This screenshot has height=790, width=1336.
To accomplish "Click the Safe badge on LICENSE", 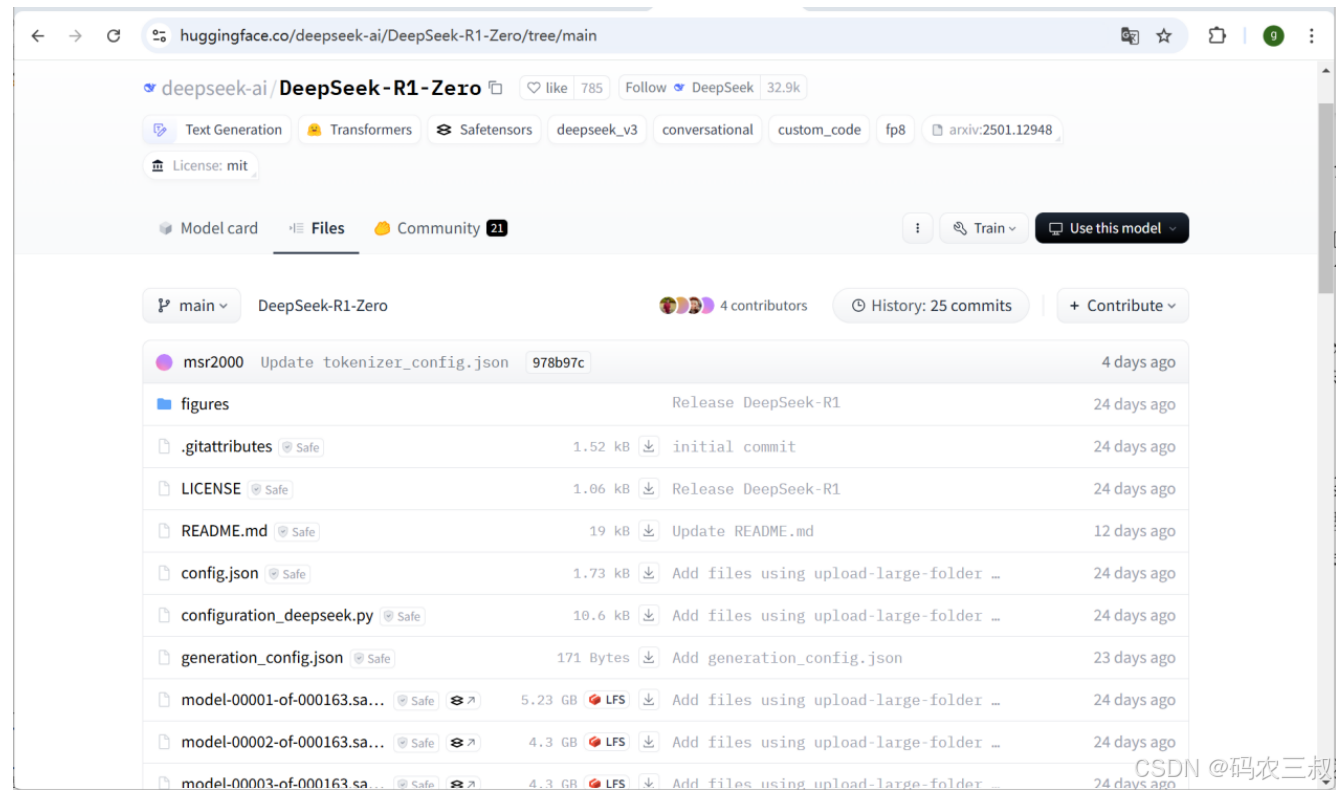I will point(270,489).
